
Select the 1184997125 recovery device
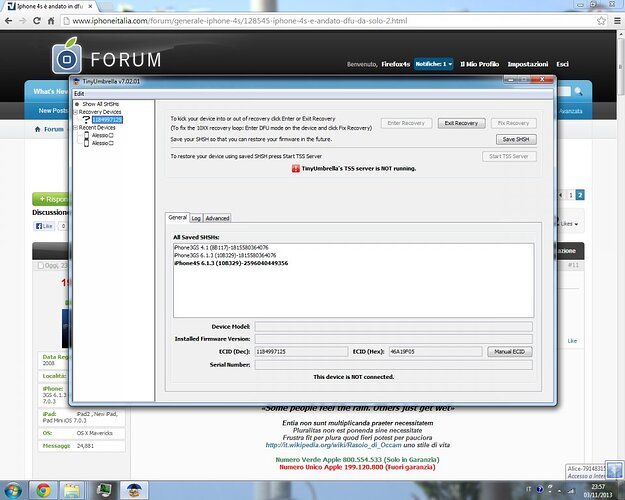pos(106,120)
